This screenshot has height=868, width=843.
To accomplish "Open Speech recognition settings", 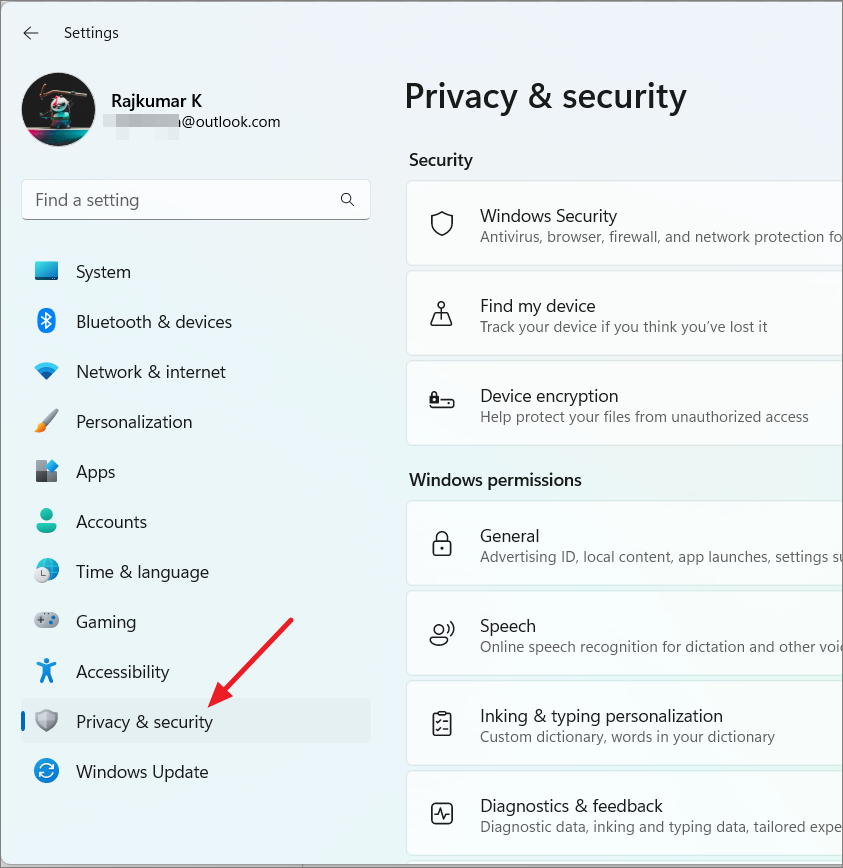I will click(x=624, y=634).
